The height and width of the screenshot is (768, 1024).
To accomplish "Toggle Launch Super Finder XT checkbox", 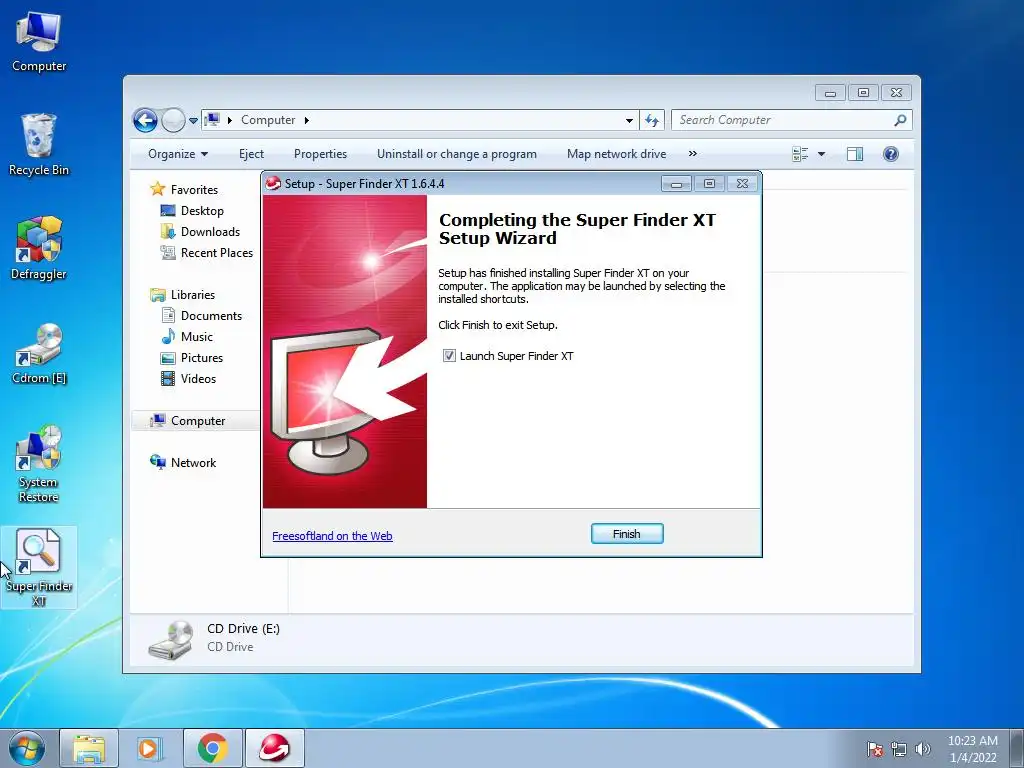I will tap(449, 356).
